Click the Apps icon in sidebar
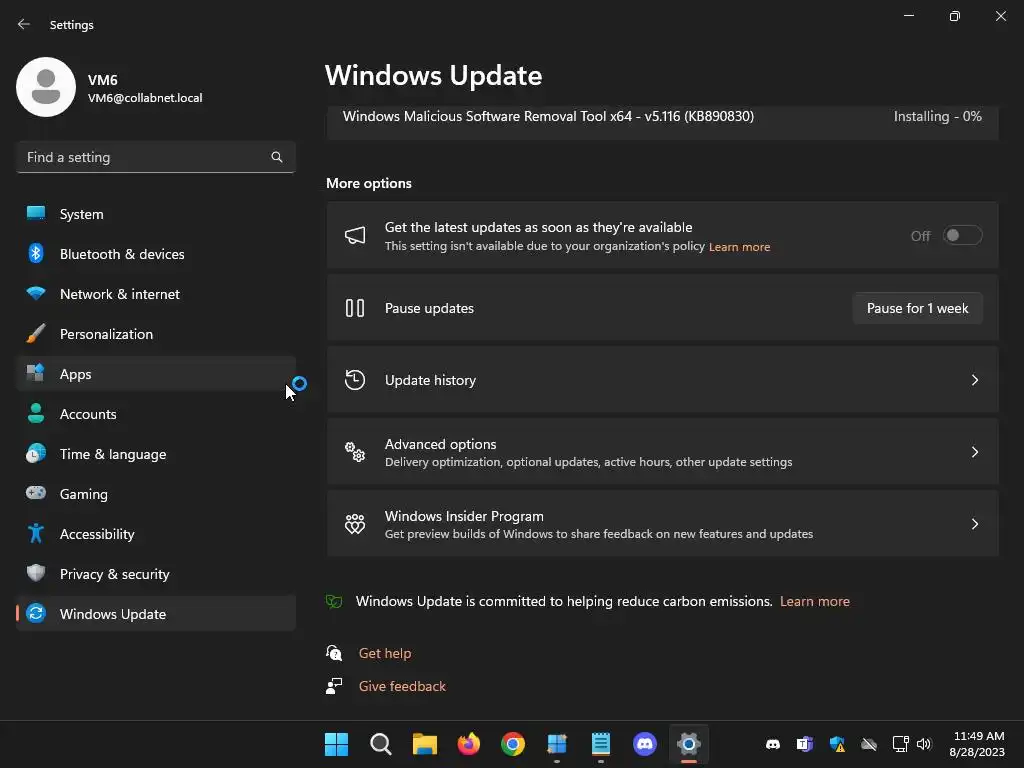1024x768 pixels. click(36, 374)
